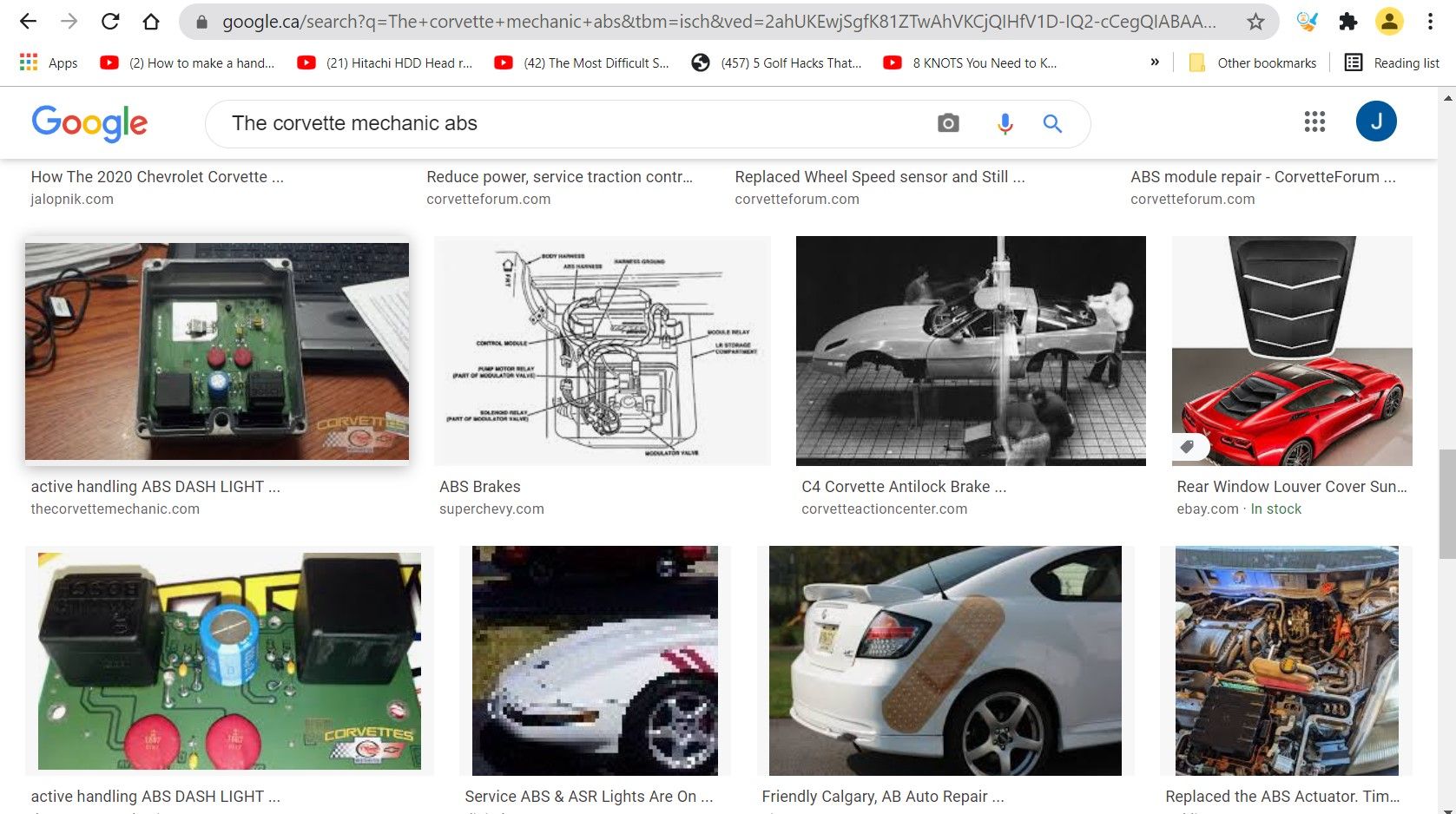1456x814 pixels.
Task: Open 'Reduce power, service traction contr...' result
Action: (560, 177)
